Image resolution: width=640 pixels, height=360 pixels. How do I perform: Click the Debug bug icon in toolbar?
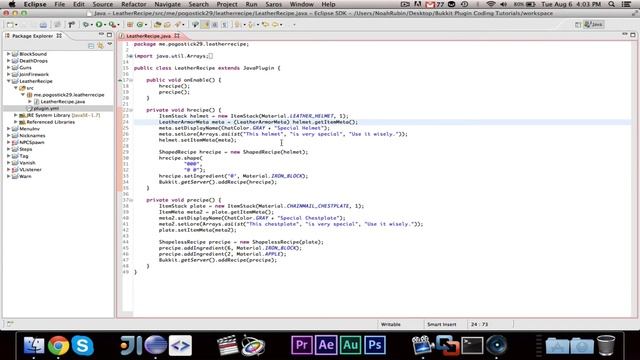[x=86, y=24]
